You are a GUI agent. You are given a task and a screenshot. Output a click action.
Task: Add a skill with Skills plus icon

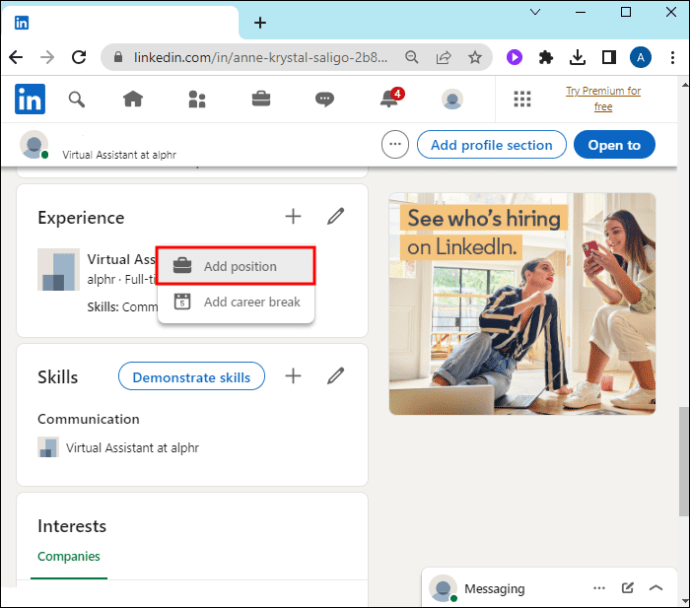pos(293,376)
